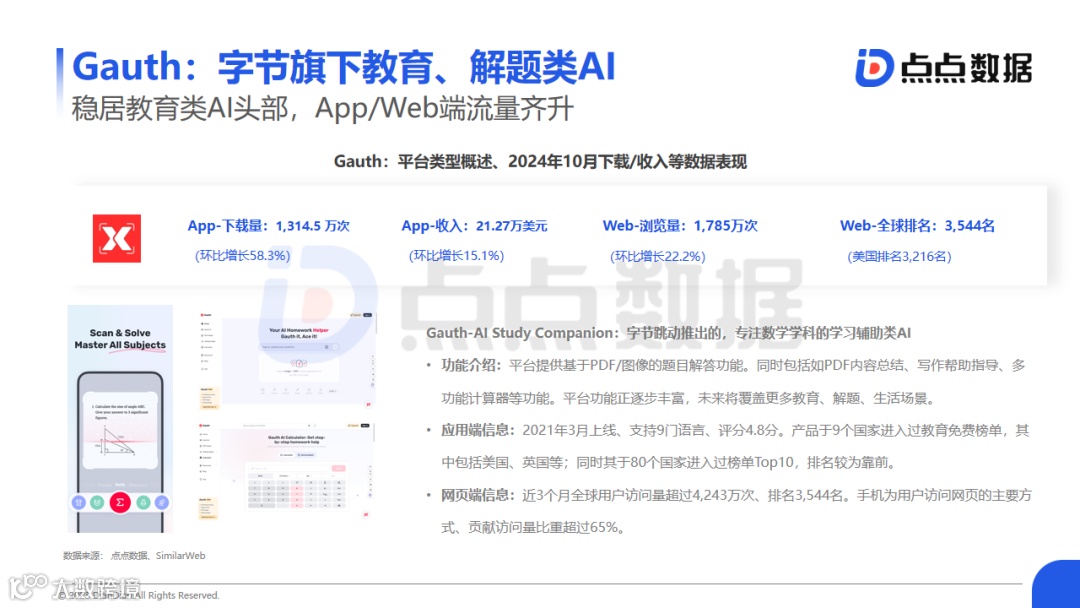
Task: Click '数据来源： 点点数据、SimilarWeb' footnote
Action: [x=134, y=556]
